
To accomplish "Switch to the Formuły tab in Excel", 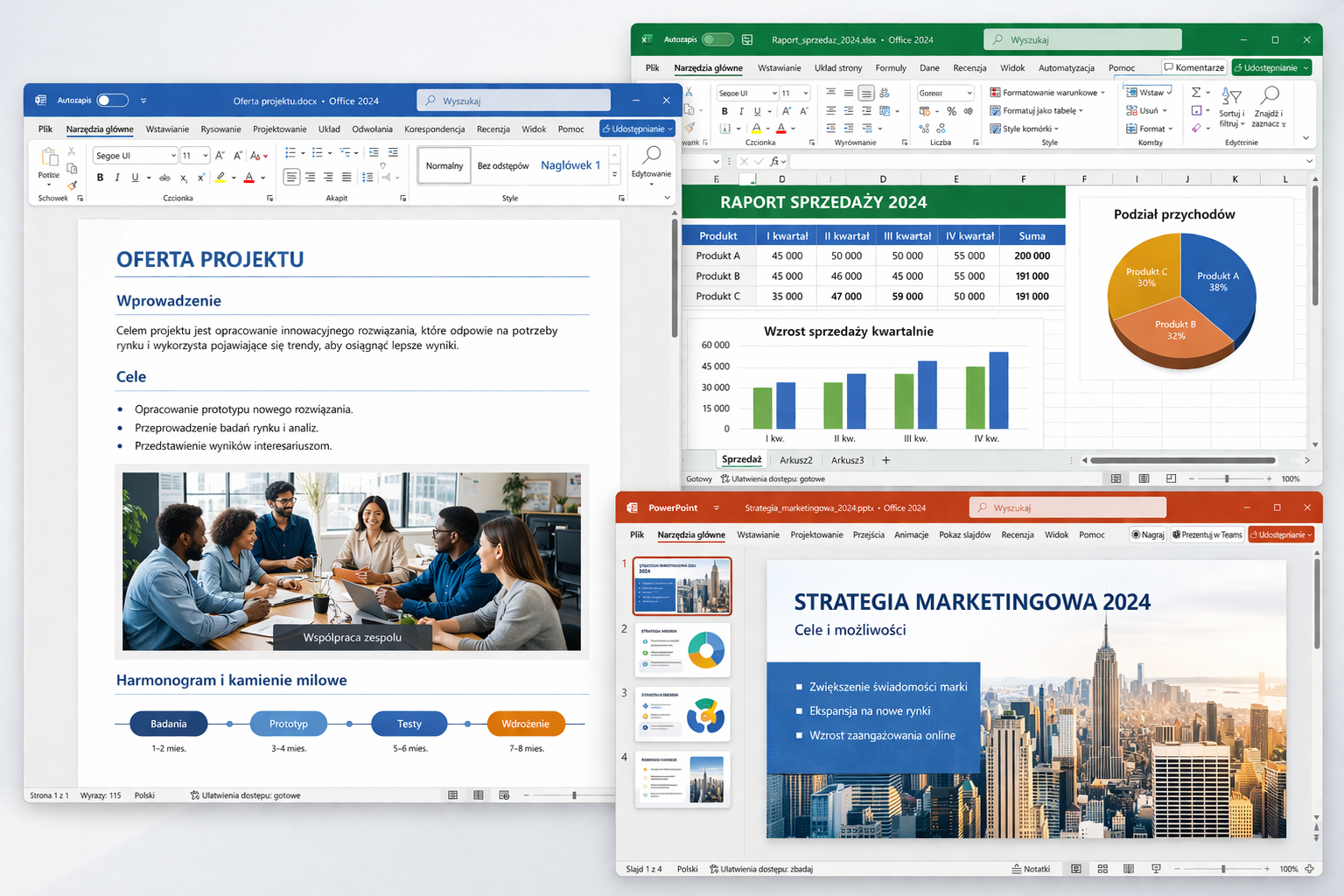I will point(891,67).
